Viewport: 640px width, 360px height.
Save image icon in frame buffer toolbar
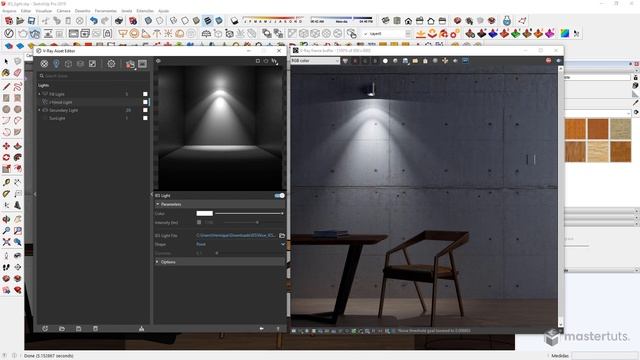point(405,61)
